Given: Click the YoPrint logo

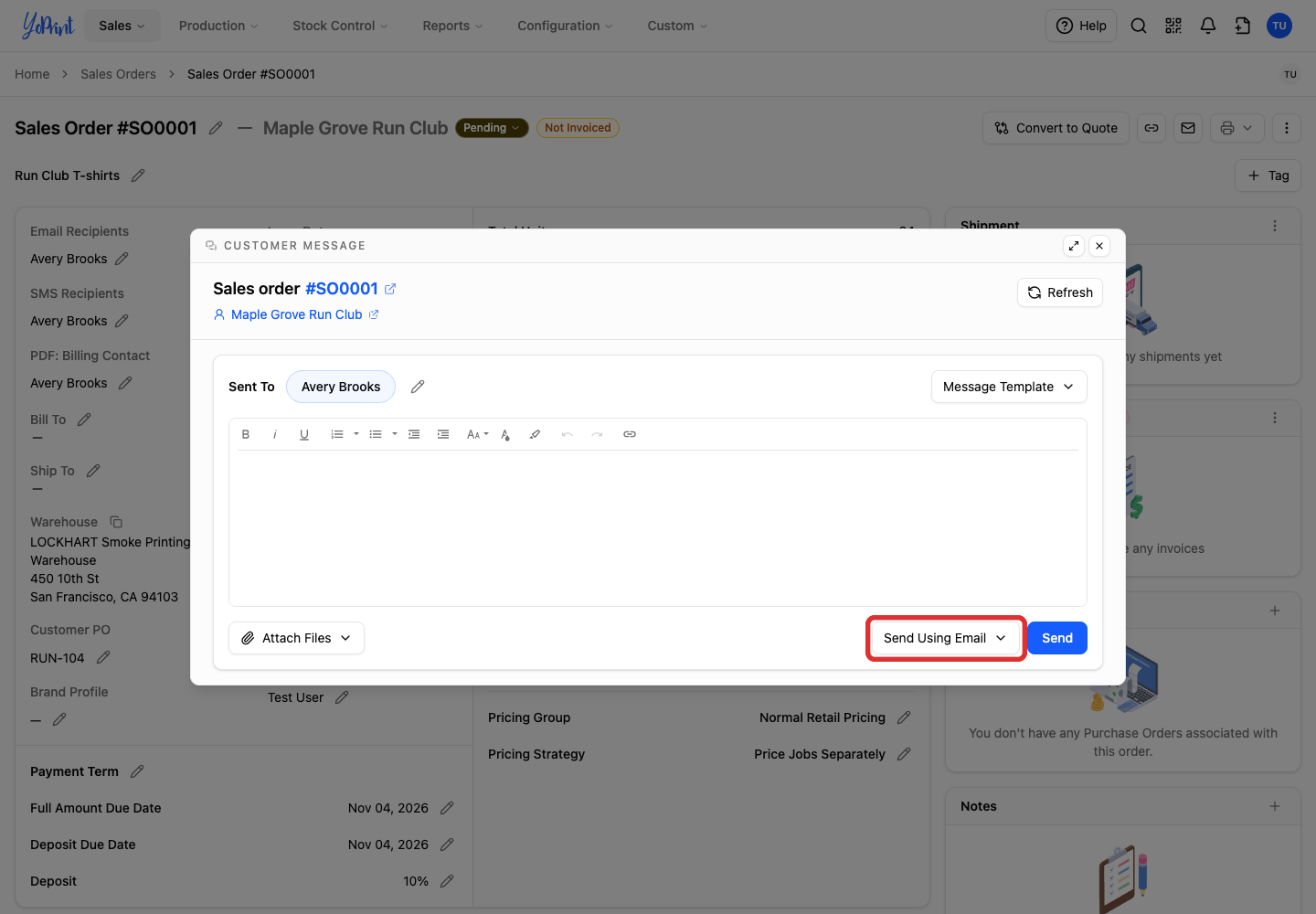Looking at the screenshot, I should click(x=48, y=26).
